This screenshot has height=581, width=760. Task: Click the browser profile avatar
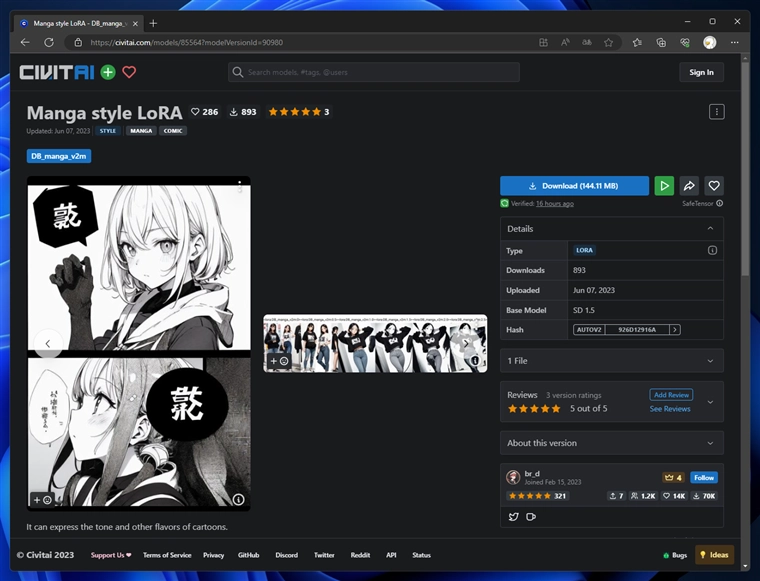pyautogui.click(x=710, y=43)
